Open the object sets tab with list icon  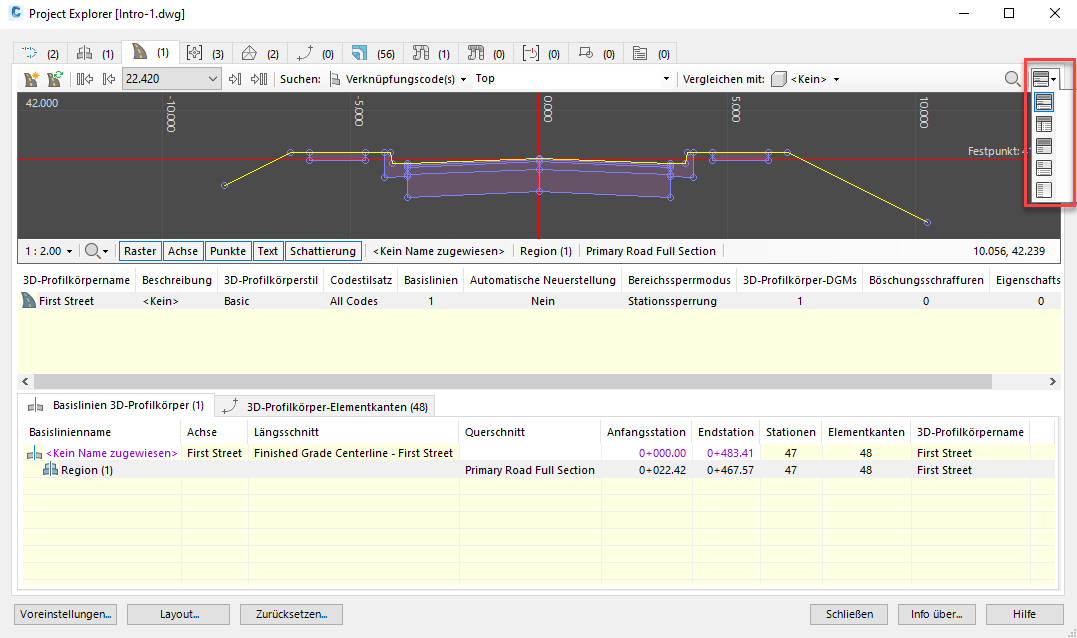coord(650,53)
